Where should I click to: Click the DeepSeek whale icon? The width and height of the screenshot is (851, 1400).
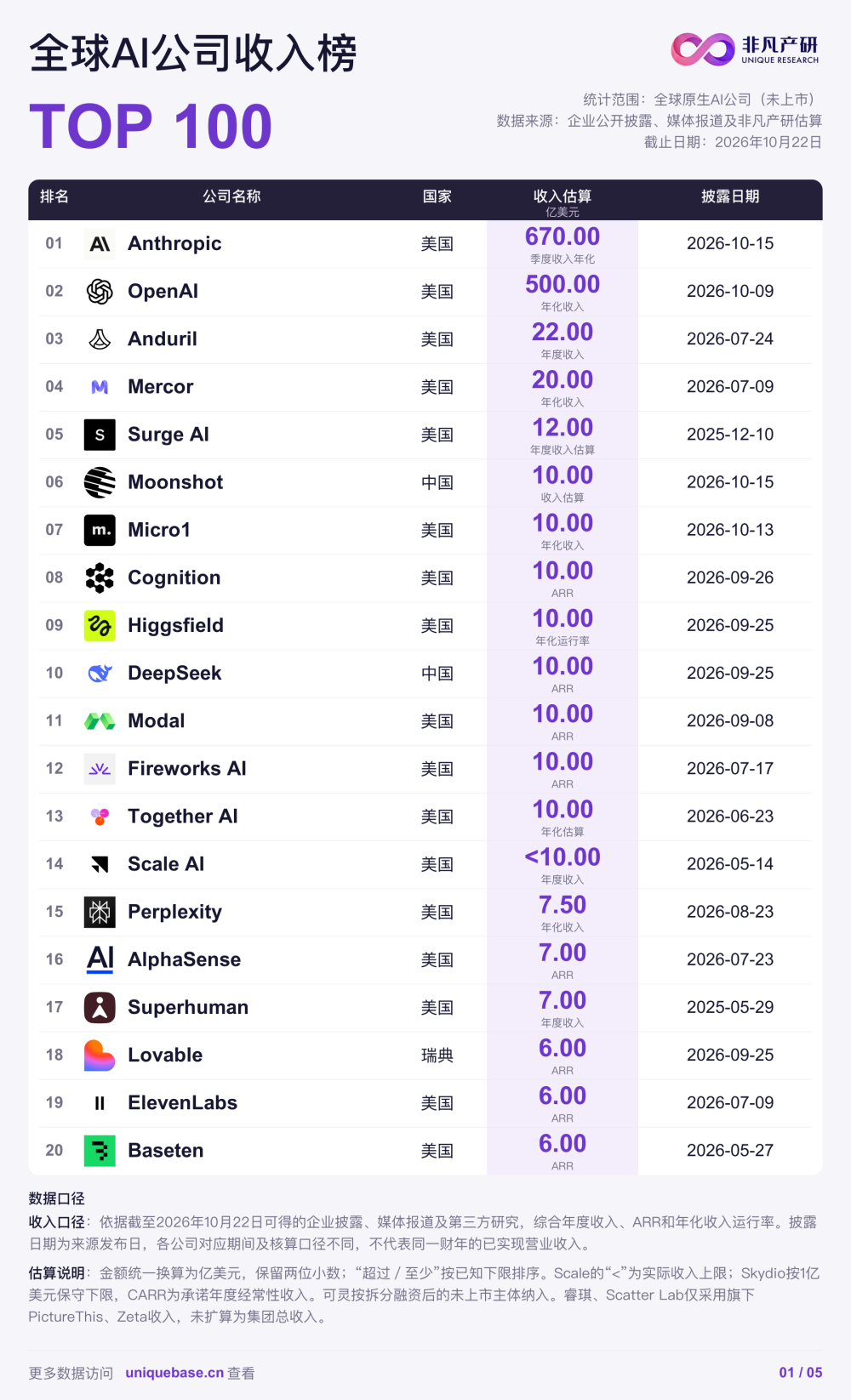click(x=100, y=674)
